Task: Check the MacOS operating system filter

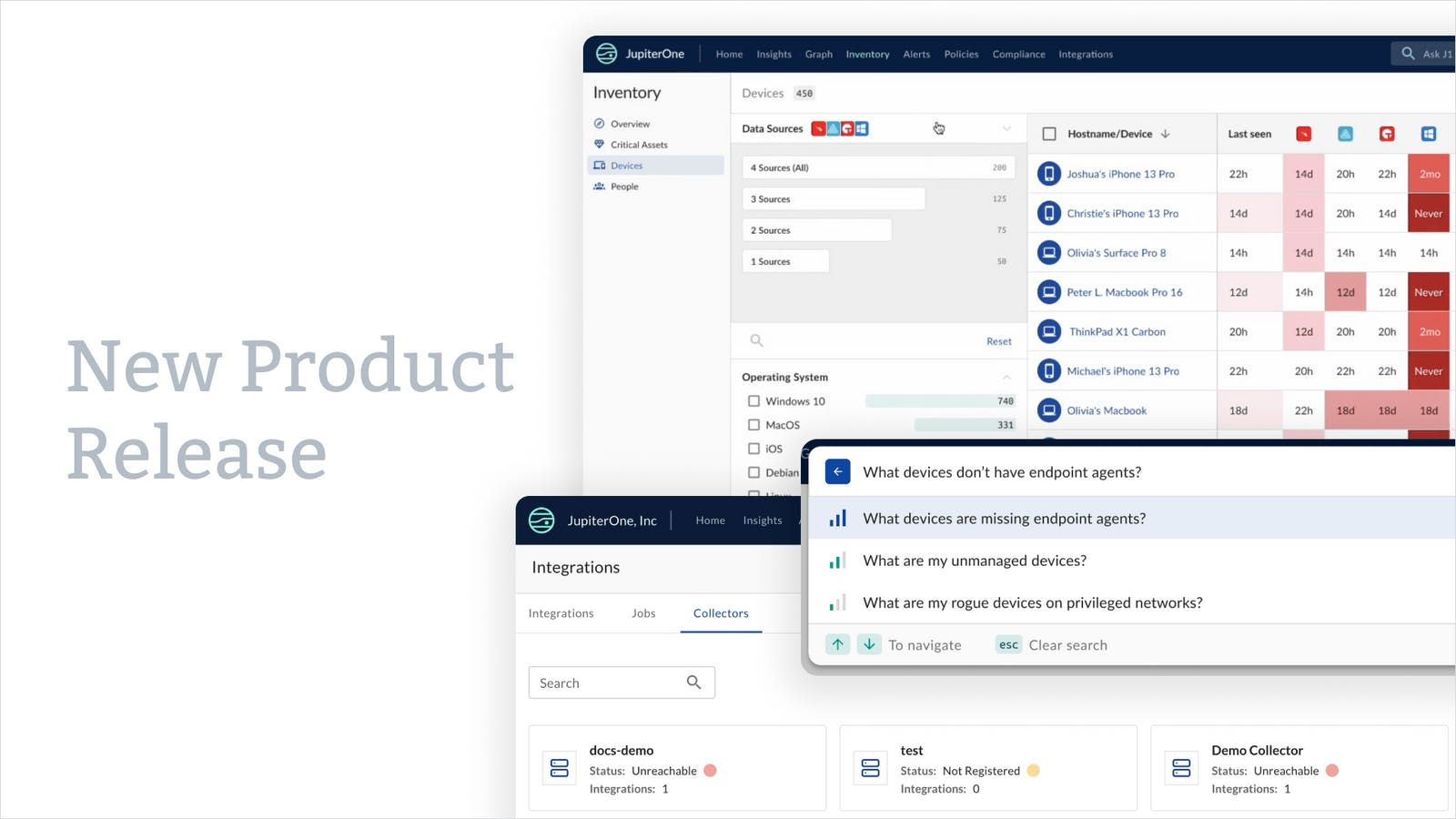Action: pos(753,425)
